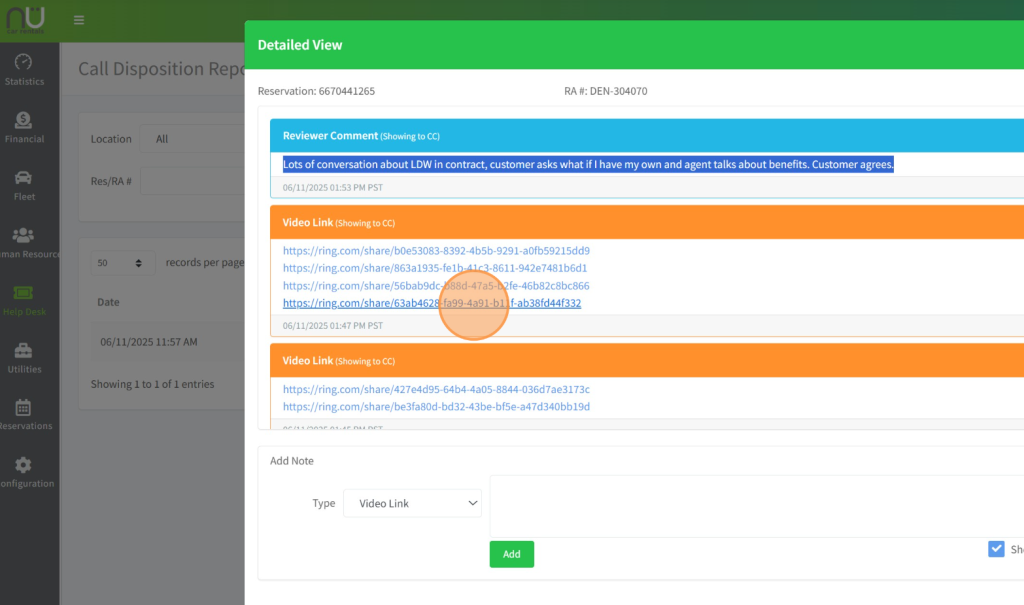Open the Help Desk sidebar icon
The image size is (1024, 605).
[24, 293]
